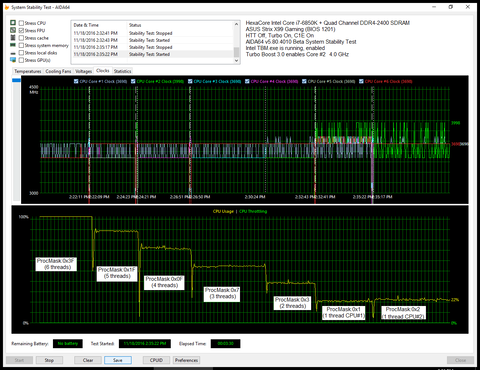
Task: Open the Preferences dialog
Action: (x=186, y=360)
